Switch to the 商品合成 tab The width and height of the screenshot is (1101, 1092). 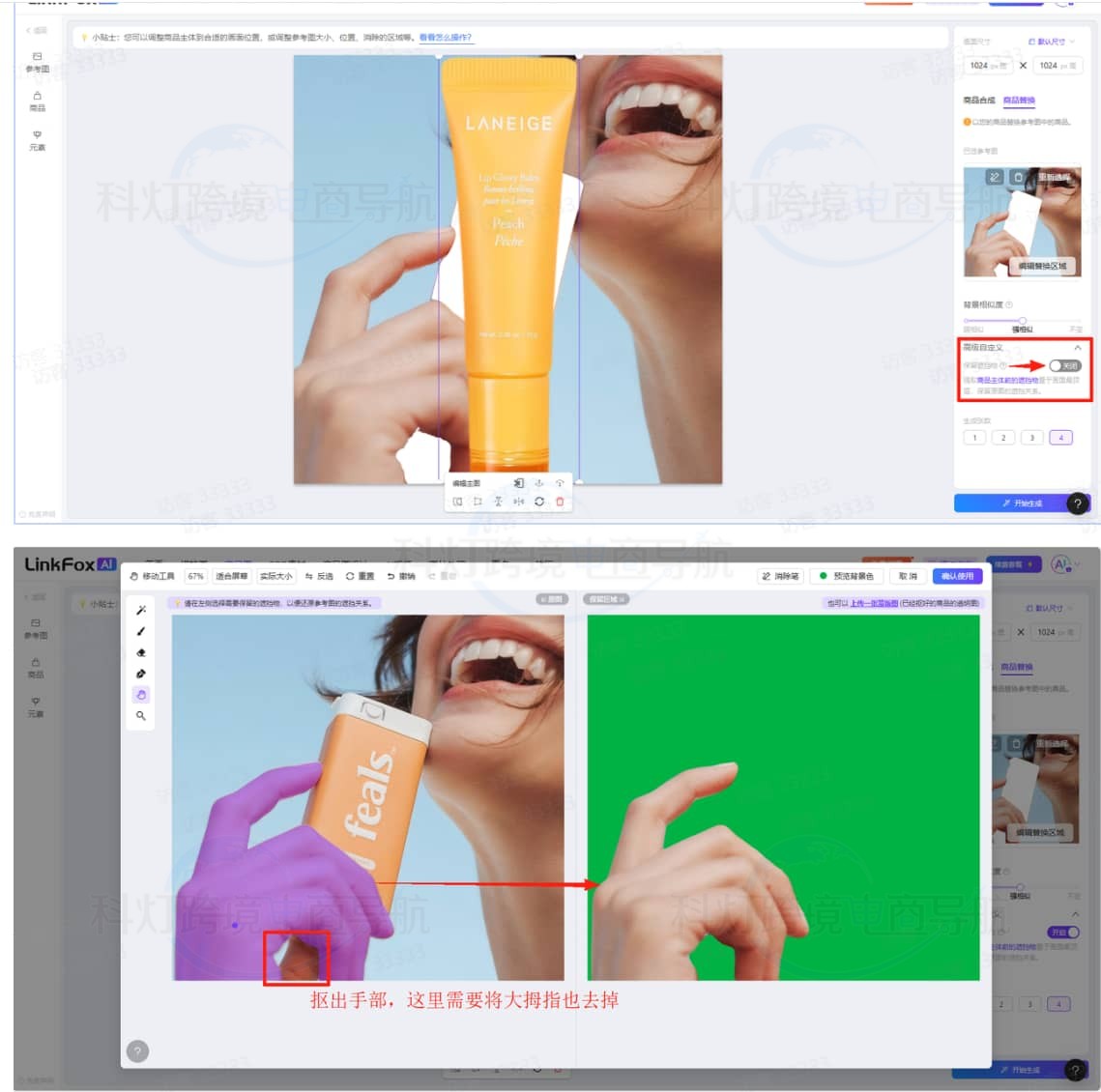978,101
